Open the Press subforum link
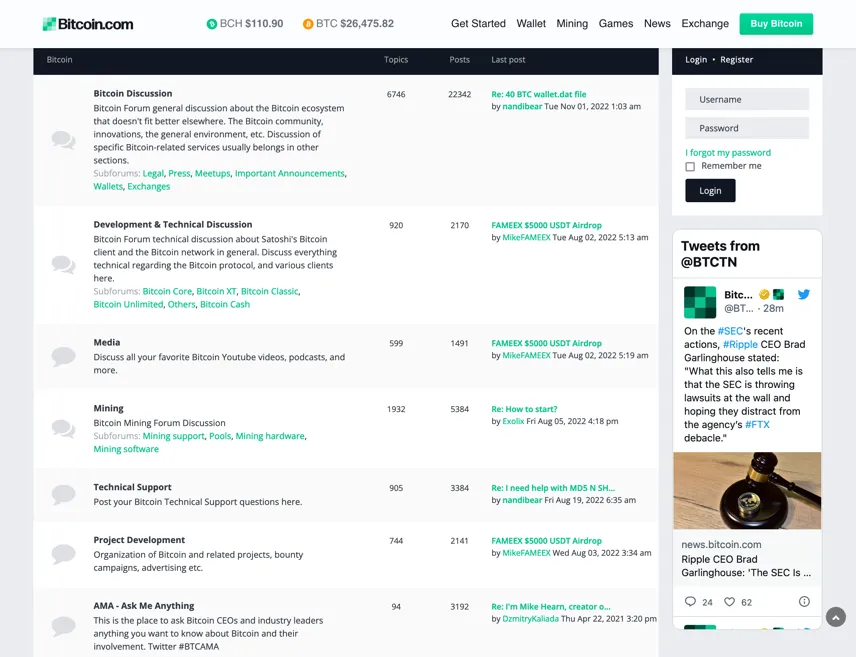Screen dimensions: 856x657 click(x=179, y=173)
